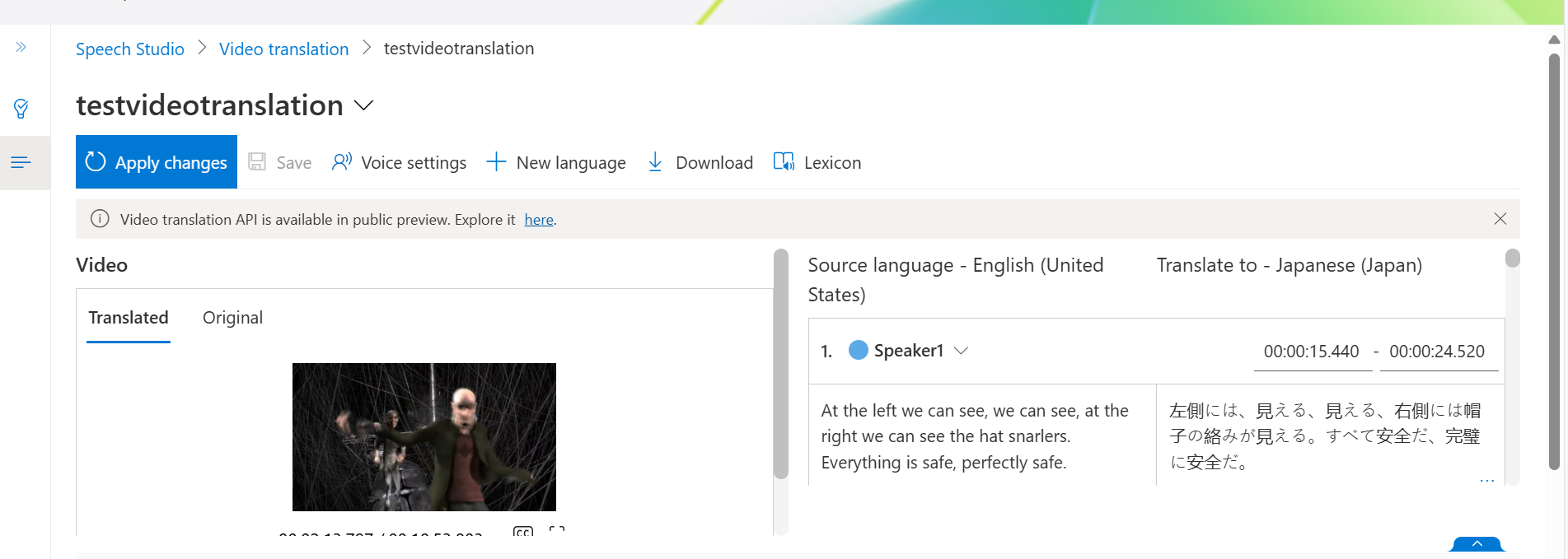Add a New language
The width and height of the screenshot is (1568, 559).
[556, 162]
